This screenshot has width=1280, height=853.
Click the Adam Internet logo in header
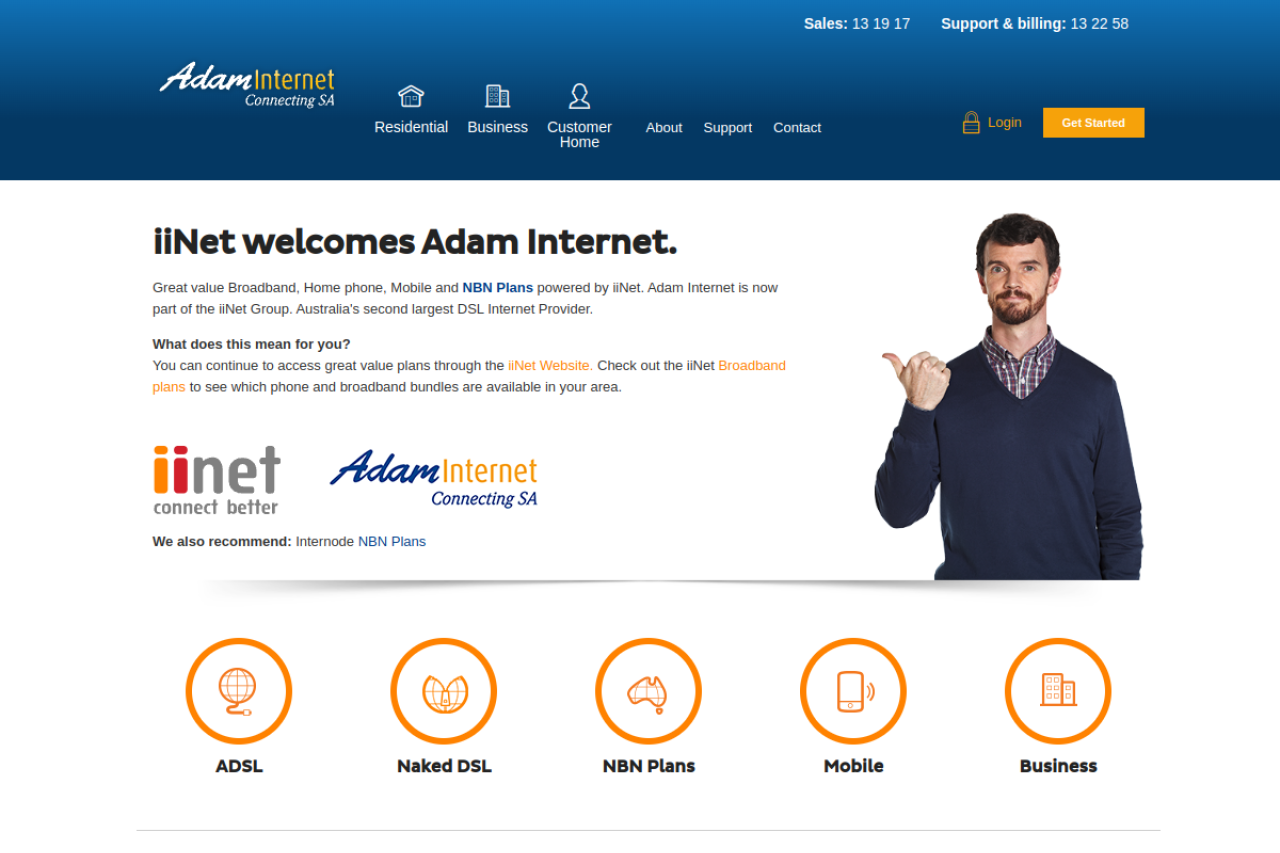pyautogui.click(x=247, y=84)
